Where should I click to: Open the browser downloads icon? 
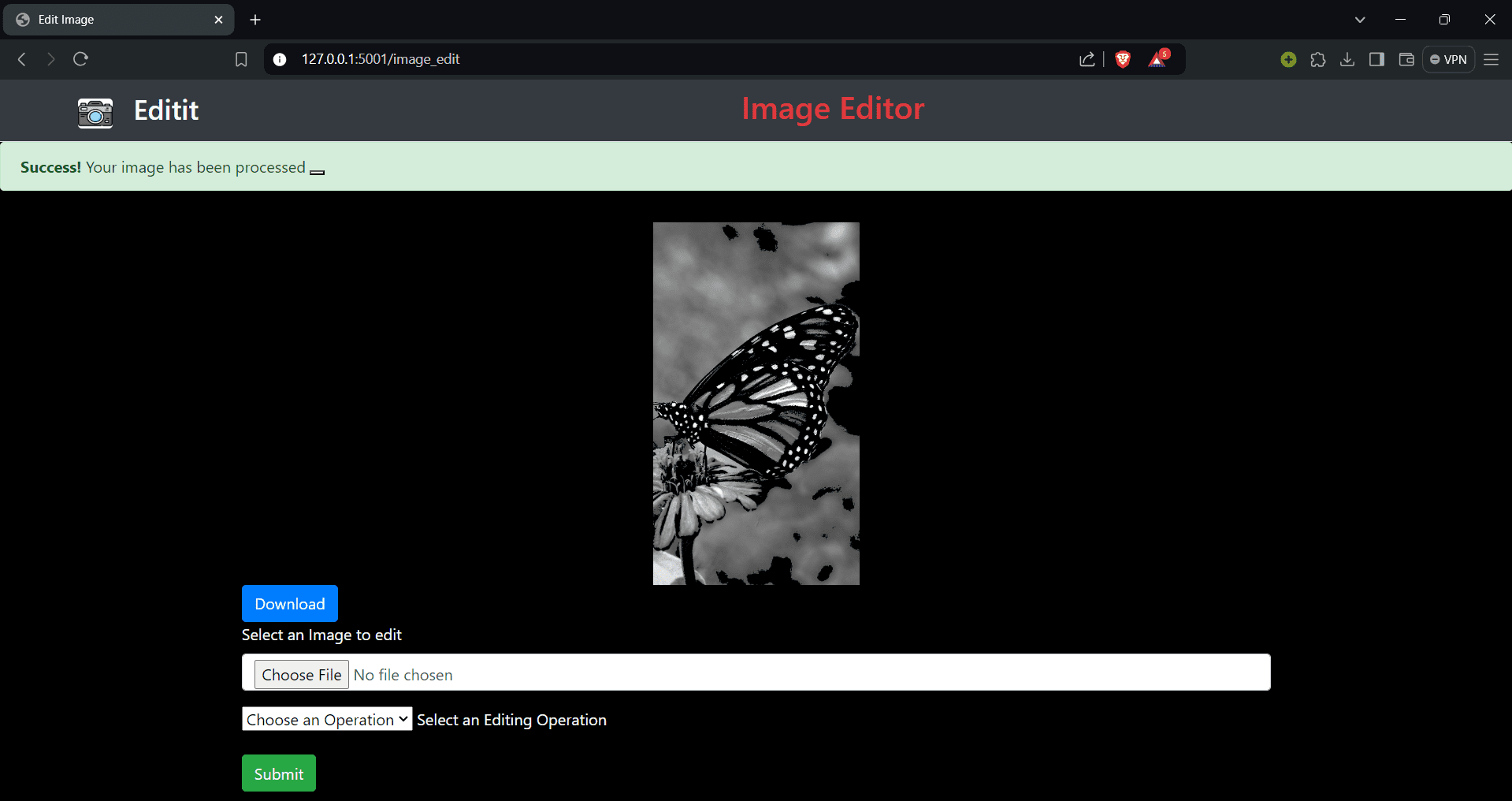1347,60
